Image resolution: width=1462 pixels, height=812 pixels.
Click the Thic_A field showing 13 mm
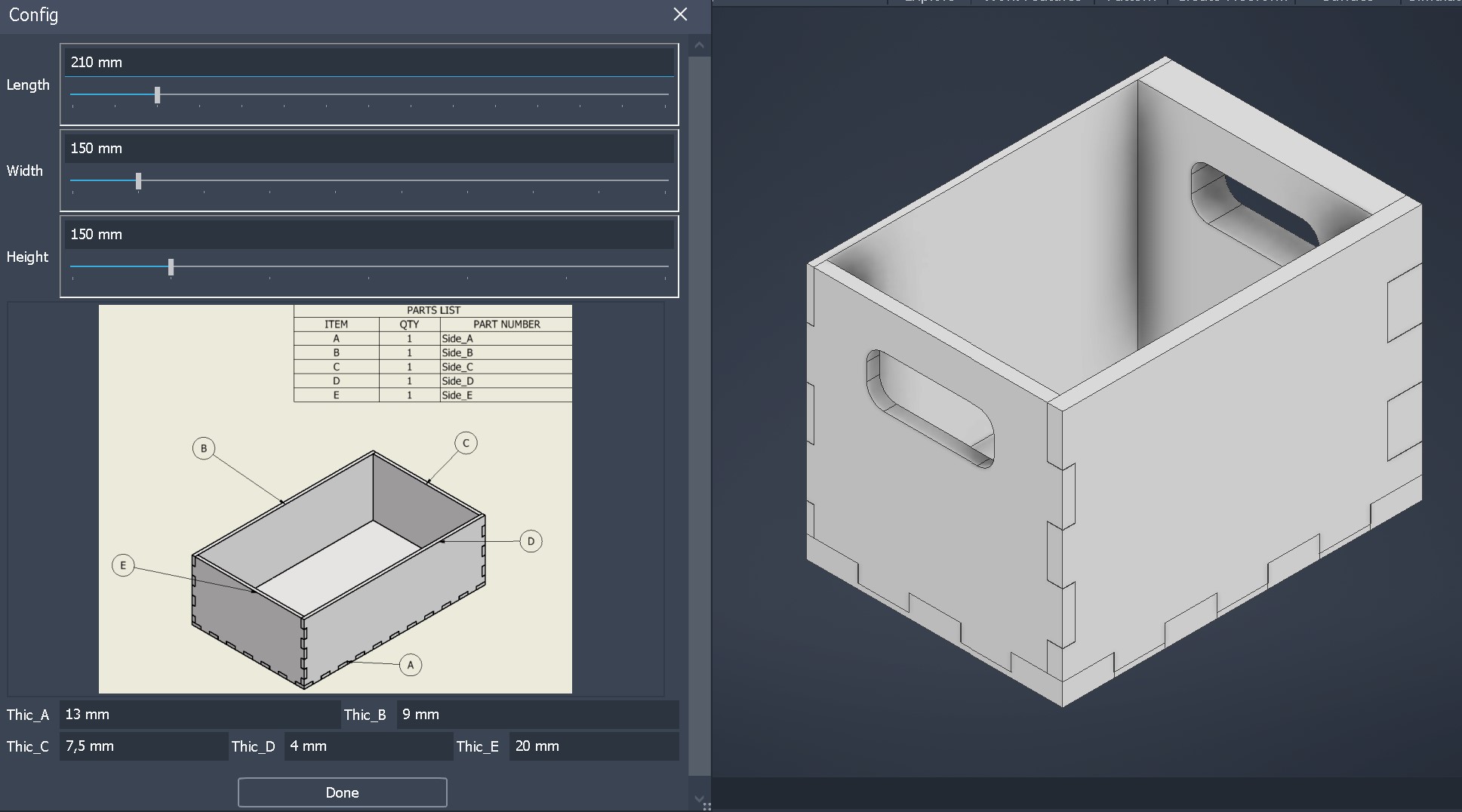point(199,715)
